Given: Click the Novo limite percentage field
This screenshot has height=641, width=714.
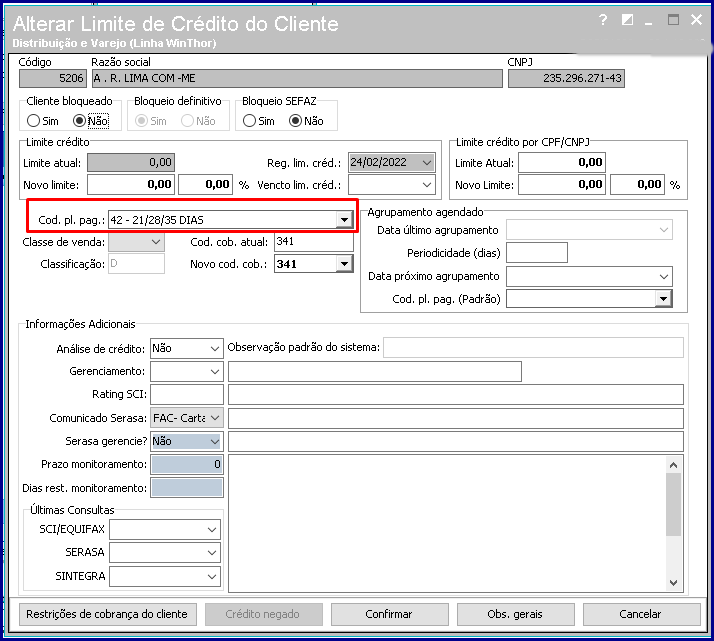Looking at the screenshot, I should click(x=205, y=184).
